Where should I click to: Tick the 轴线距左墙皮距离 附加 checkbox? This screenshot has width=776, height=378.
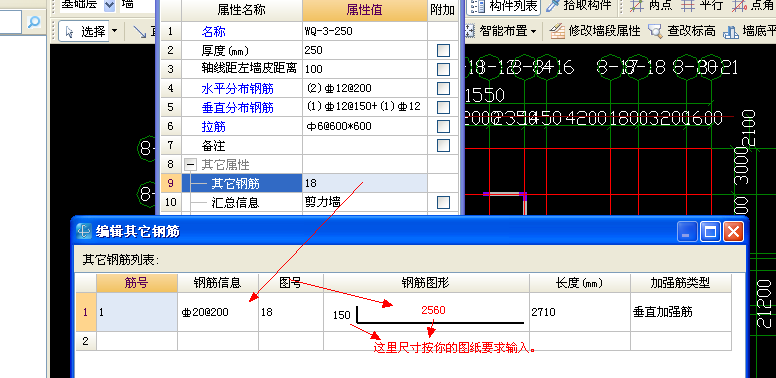443,69
